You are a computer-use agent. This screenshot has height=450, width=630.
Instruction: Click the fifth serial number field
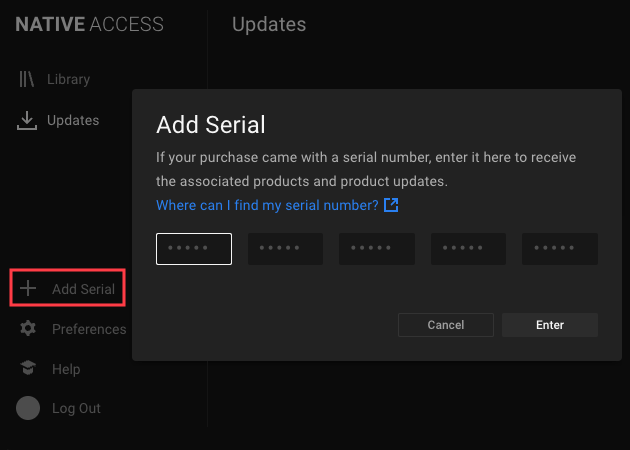560,249
